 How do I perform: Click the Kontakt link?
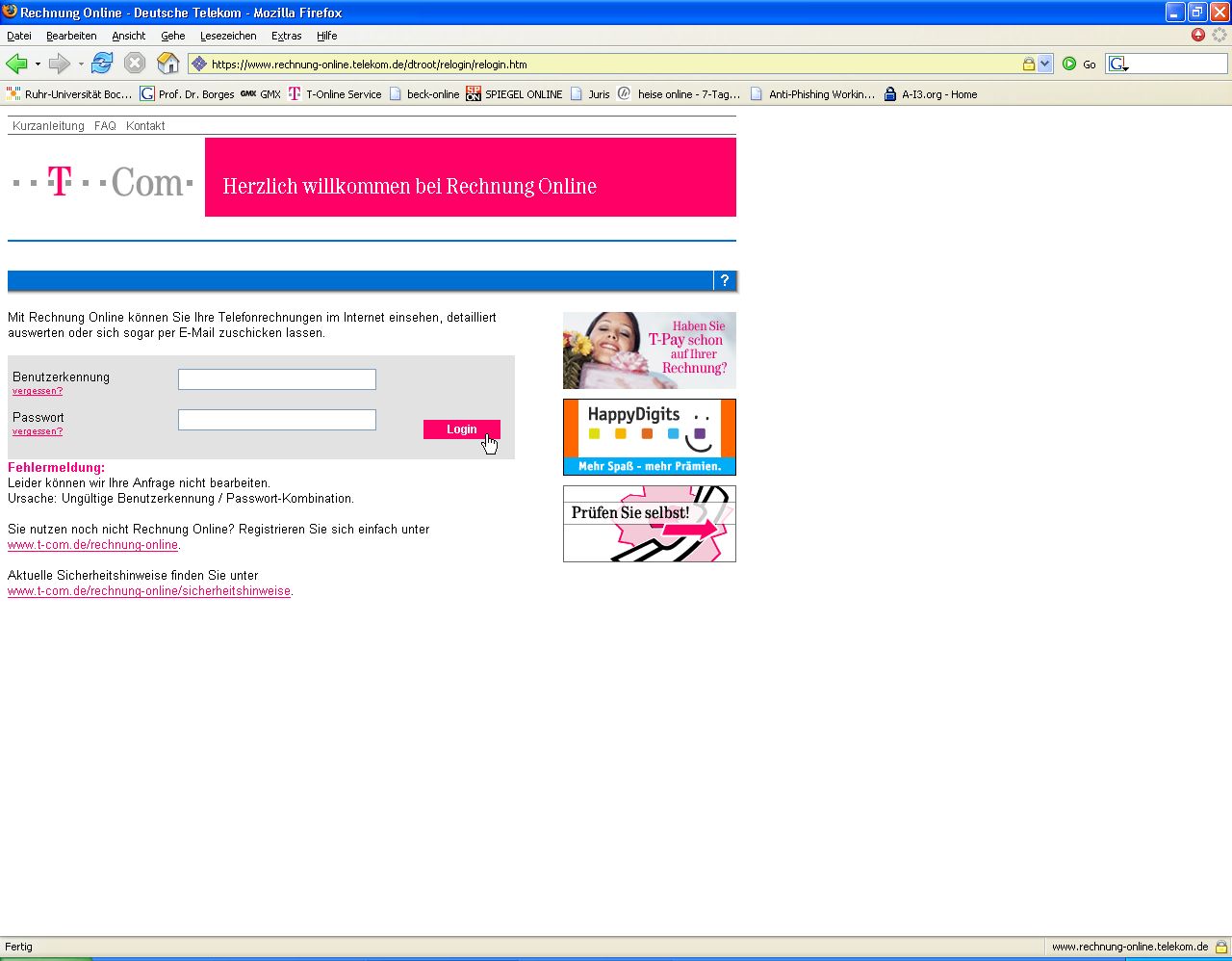pos(145,126)
